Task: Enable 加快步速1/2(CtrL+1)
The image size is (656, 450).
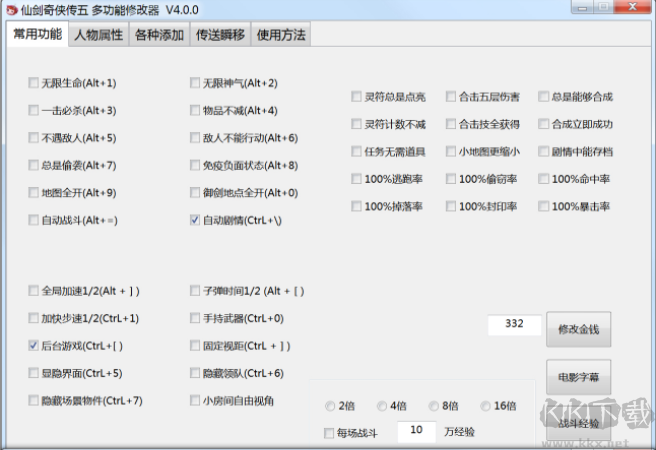Action: pyautogui.click(x=33, y=318)
